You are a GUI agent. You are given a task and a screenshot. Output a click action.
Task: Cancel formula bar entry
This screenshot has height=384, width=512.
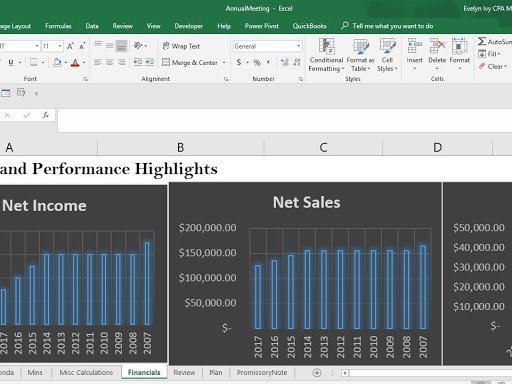click(7, 115)
